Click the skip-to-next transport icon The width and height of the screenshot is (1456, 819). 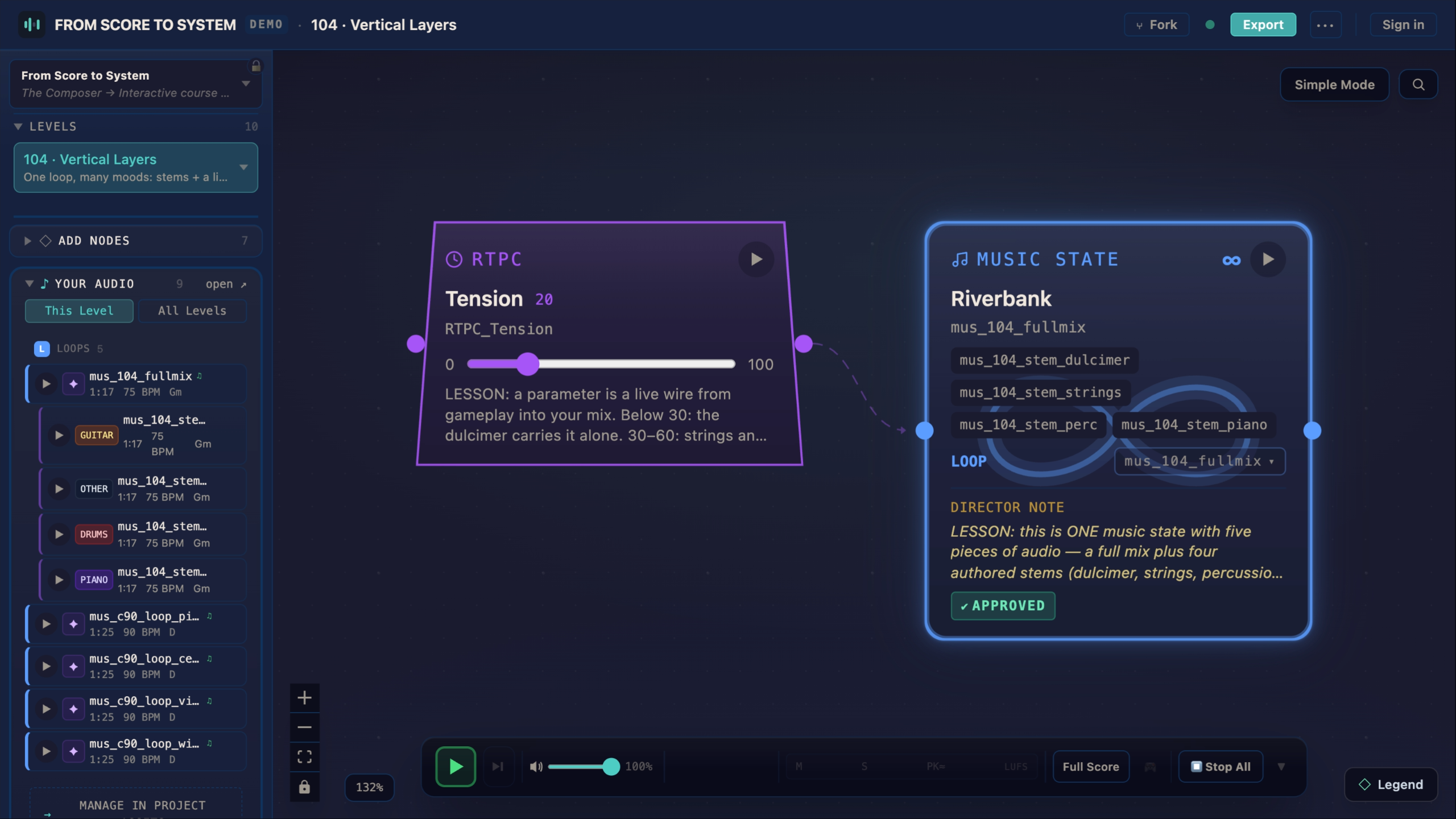click(498, 767)
